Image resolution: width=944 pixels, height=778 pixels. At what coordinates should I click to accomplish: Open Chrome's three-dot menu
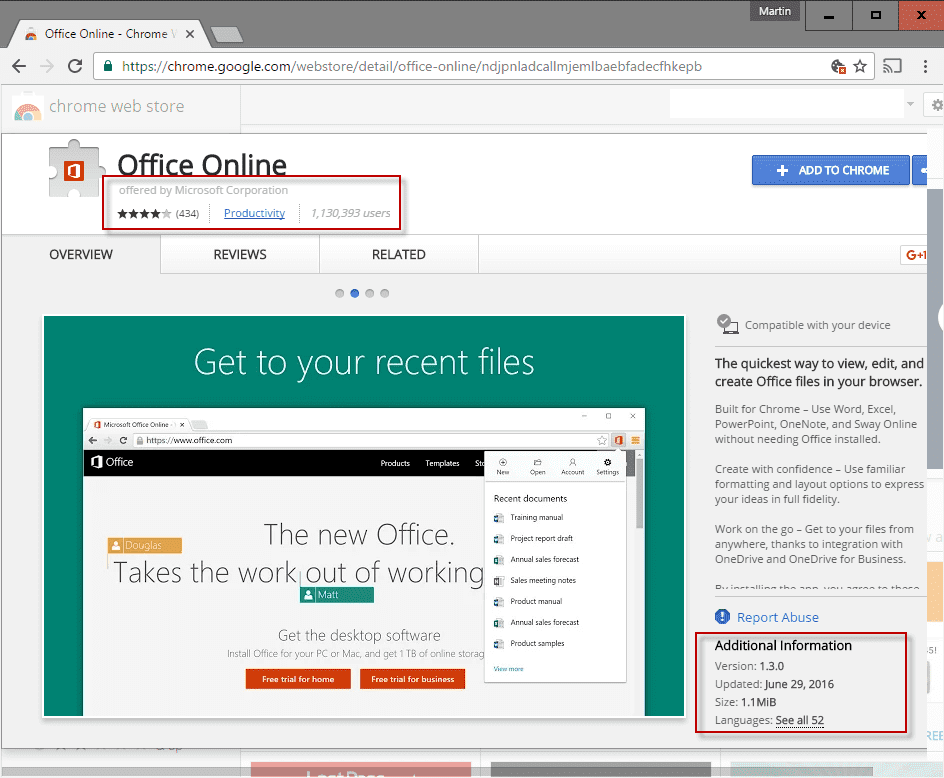pyautogui.click(x=925, y=66)
